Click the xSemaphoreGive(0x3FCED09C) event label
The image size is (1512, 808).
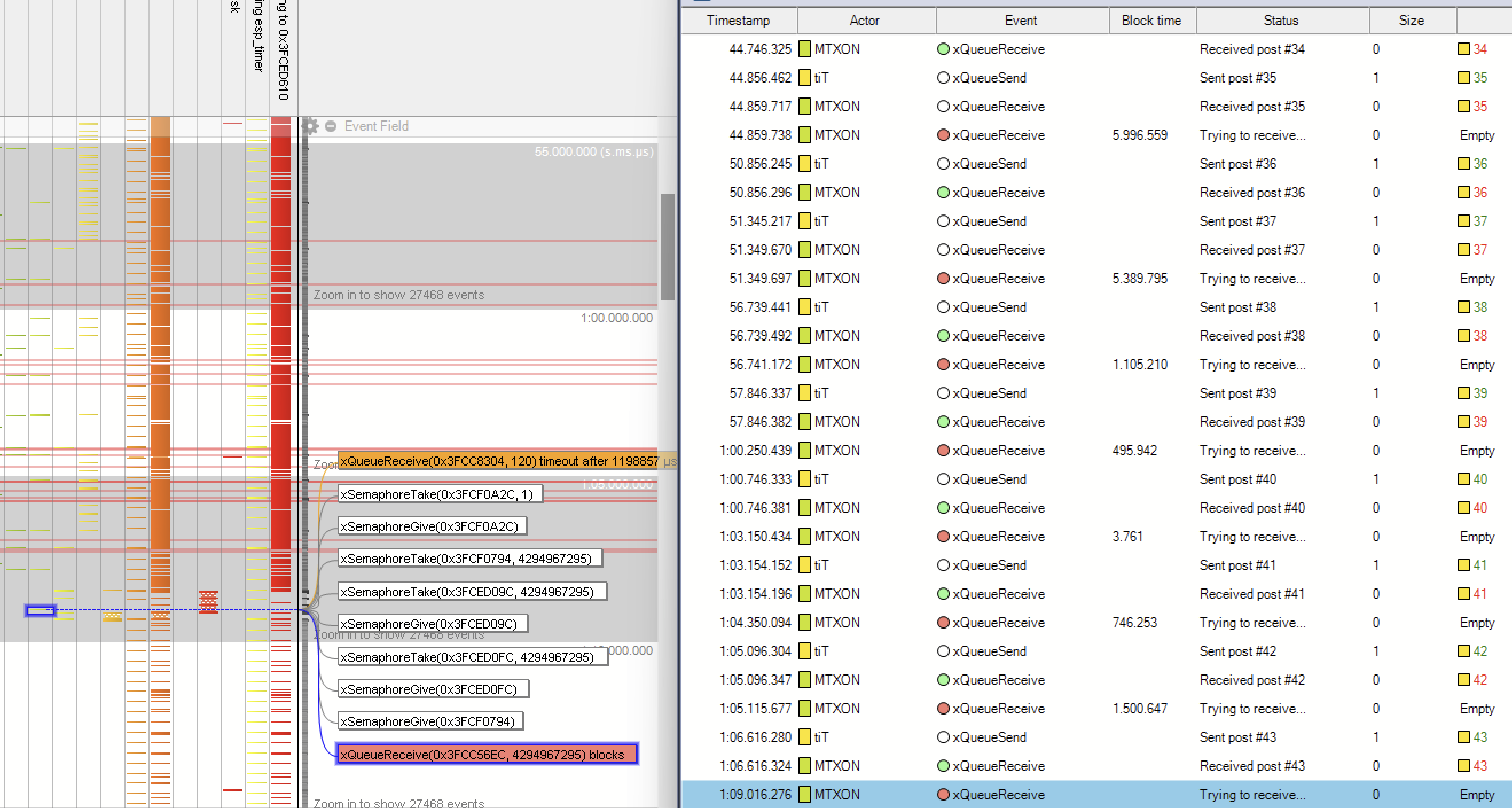click(432, 622)
